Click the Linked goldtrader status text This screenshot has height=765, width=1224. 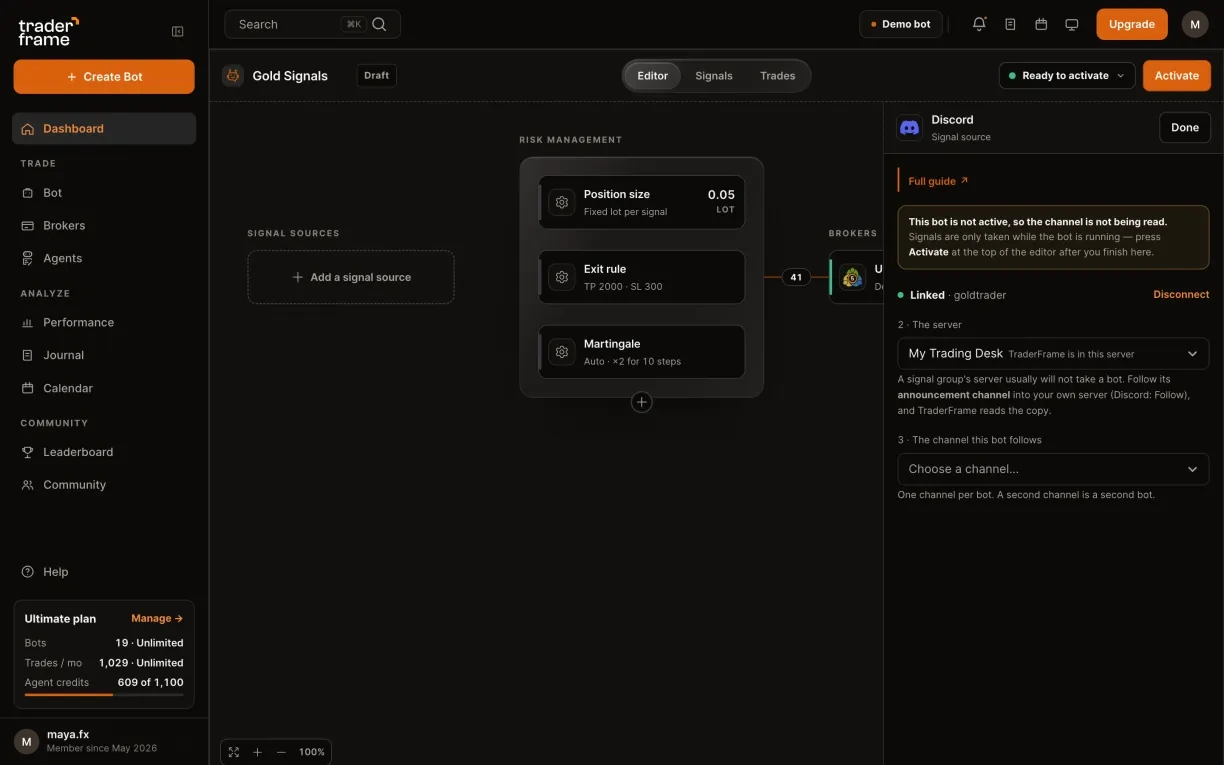tap(952, 295)
